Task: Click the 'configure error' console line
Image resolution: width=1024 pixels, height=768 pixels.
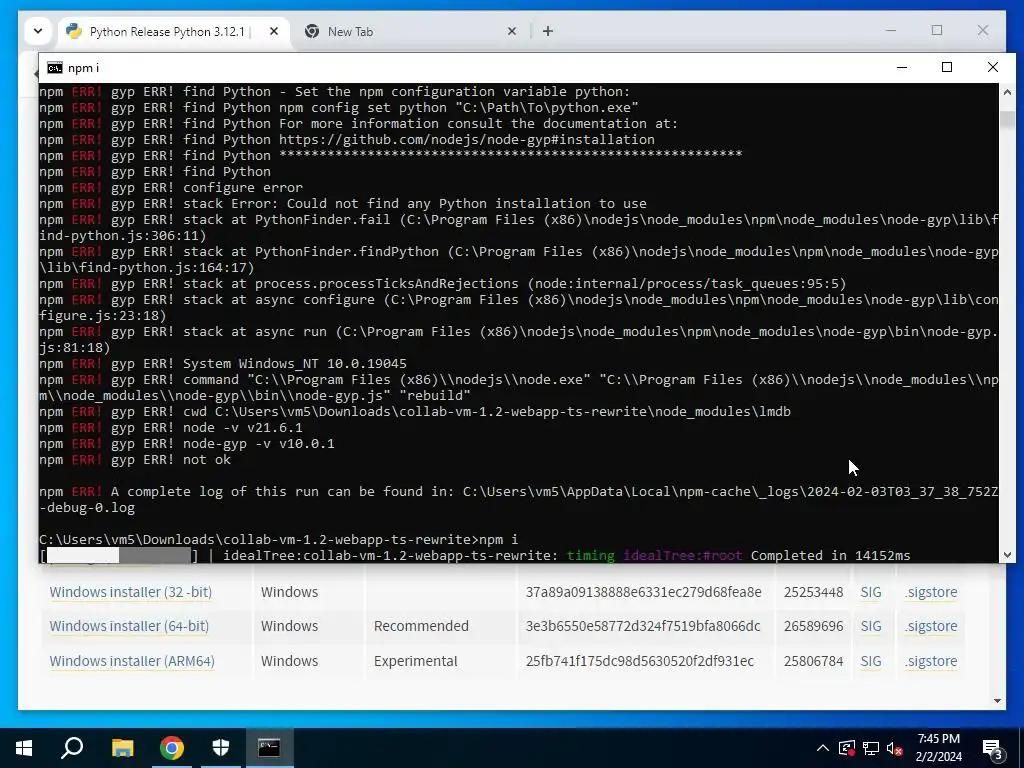Action: click(x=170, y=187)
